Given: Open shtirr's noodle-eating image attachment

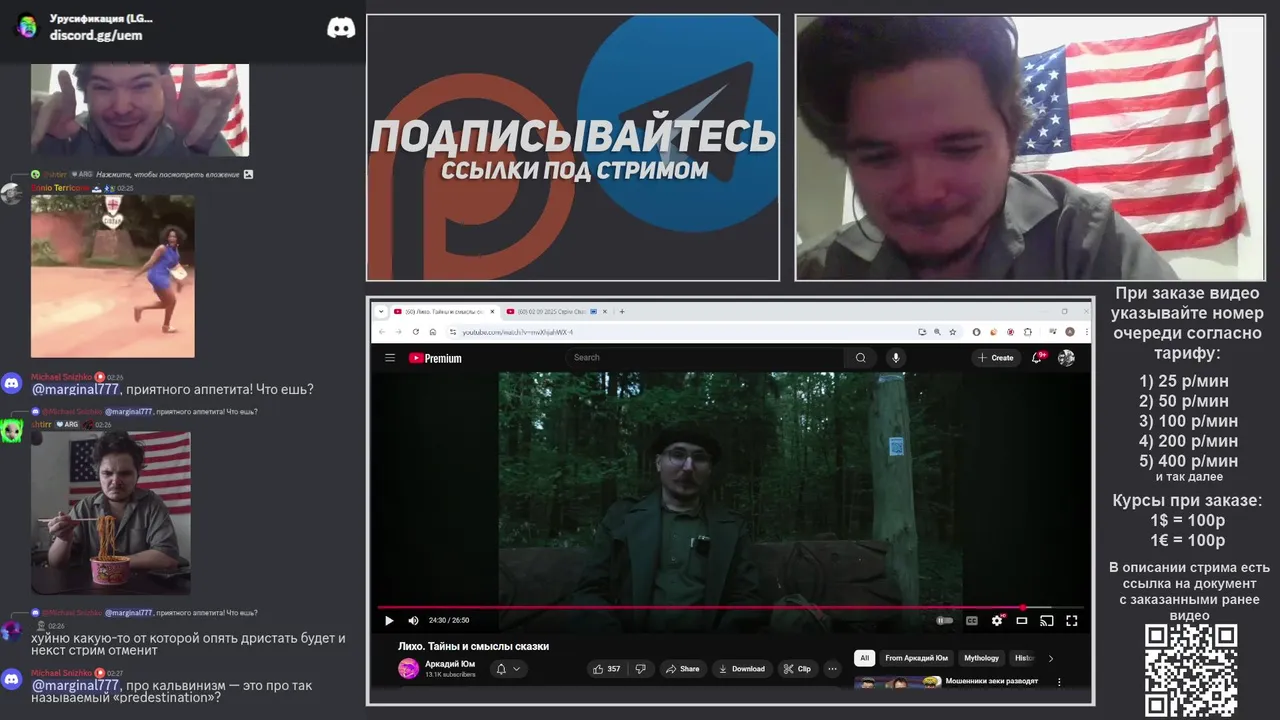Looking at the screenshot, I should click(x=110, y=513).
